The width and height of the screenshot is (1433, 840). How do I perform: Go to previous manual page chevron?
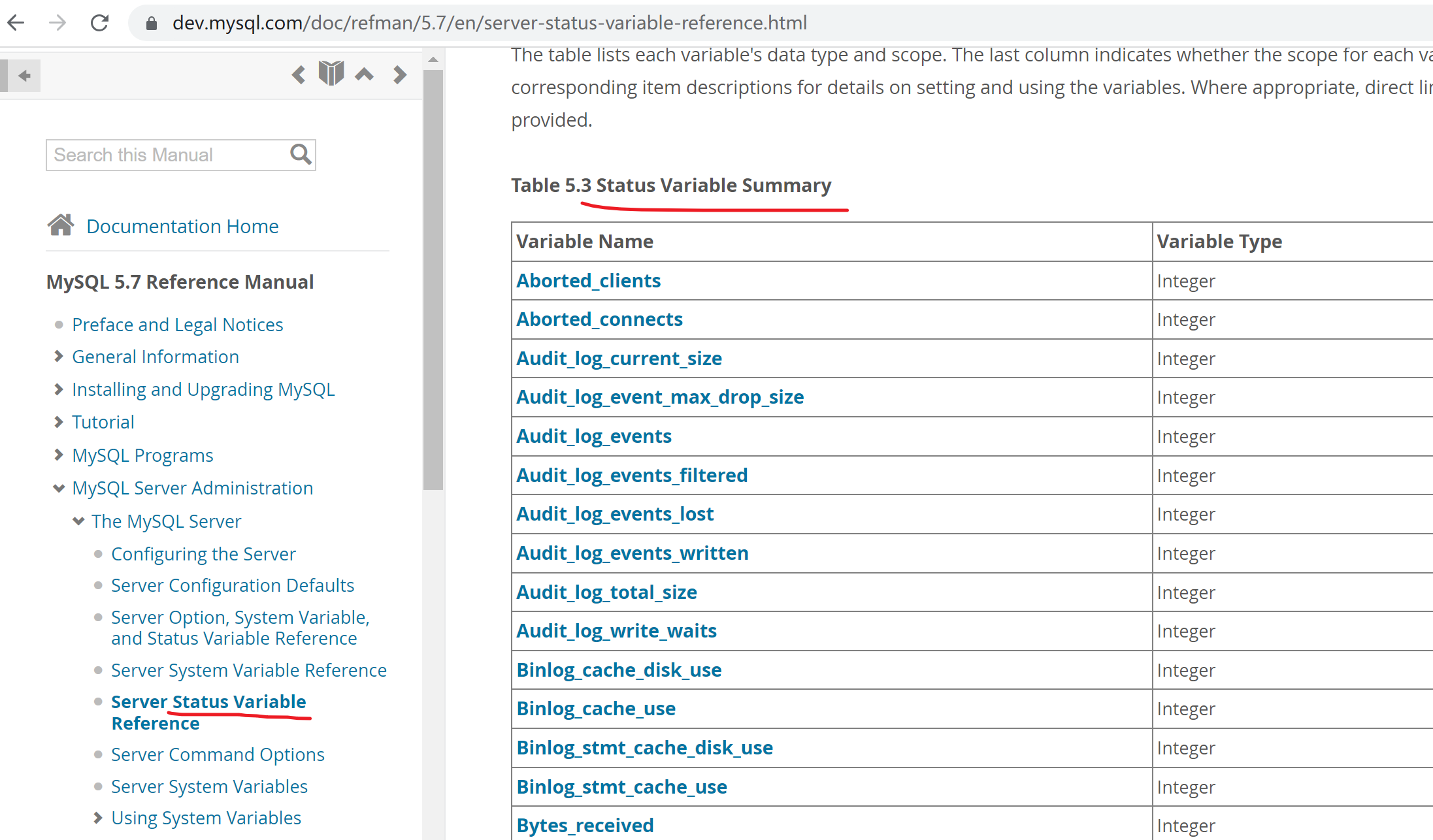tap(299, 74)
